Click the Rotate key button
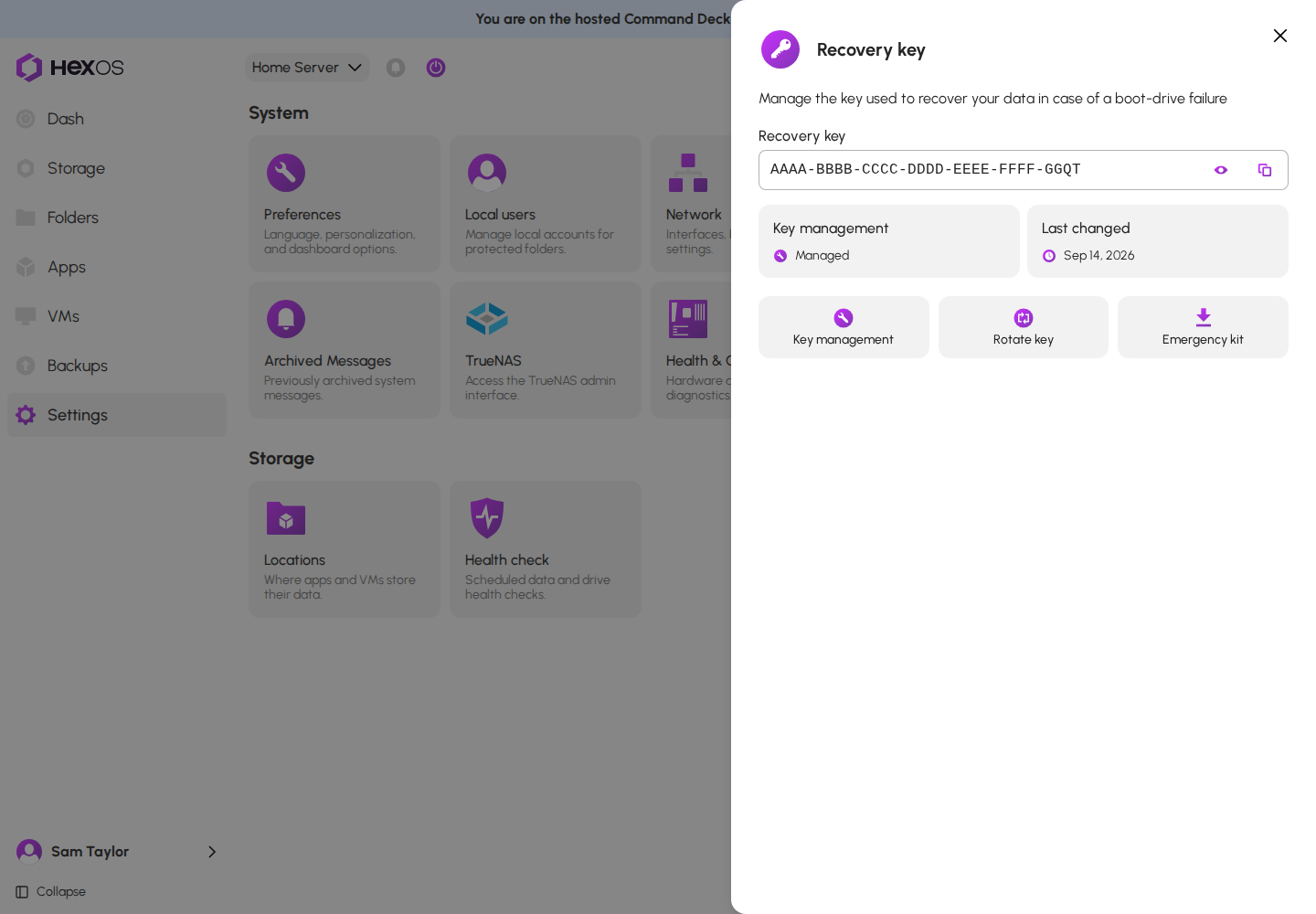This screenshot has width=1316, height=914. click(x=1024, y=327)
